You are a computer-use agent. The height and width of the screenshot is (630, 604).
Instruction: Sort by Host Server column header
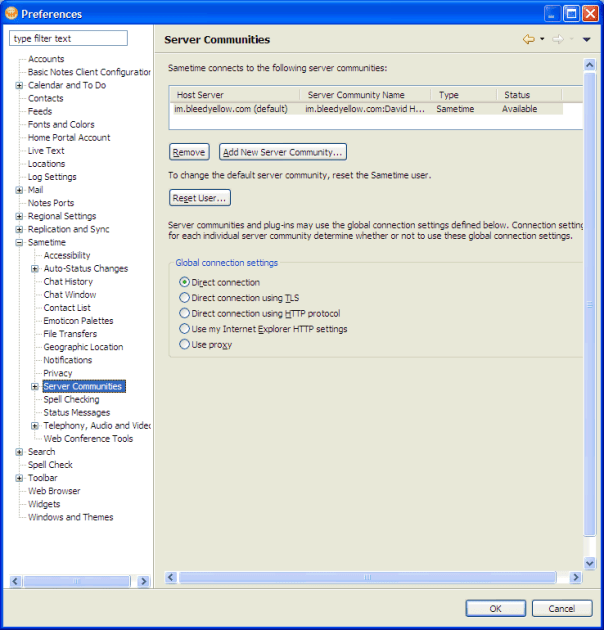tap(234, 95)
